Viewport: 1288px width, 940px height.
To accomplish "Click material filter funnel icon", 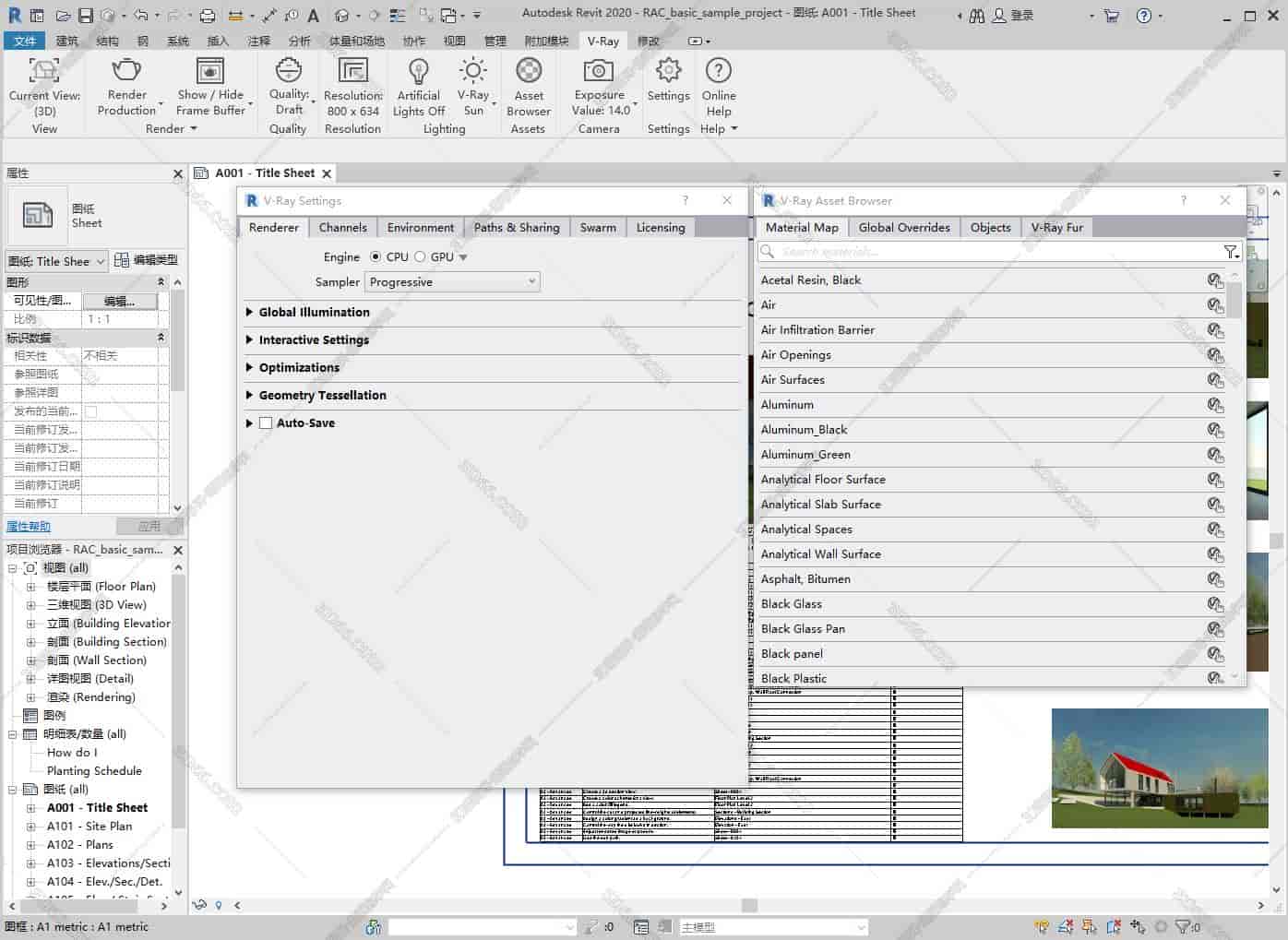I will tap(1231, 252).
